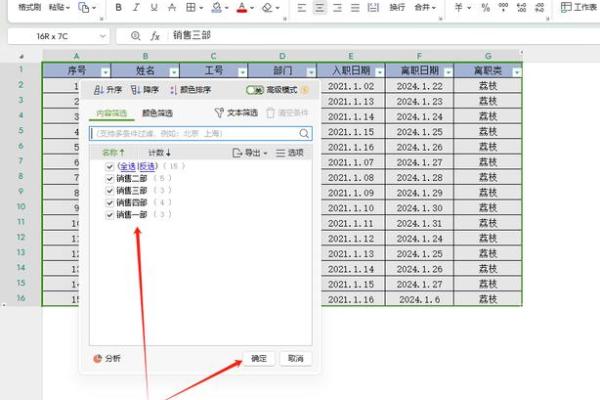Click the 格式刷 format painter
The width and height of the screenshot is (600, 400).
tap(29, 7)
